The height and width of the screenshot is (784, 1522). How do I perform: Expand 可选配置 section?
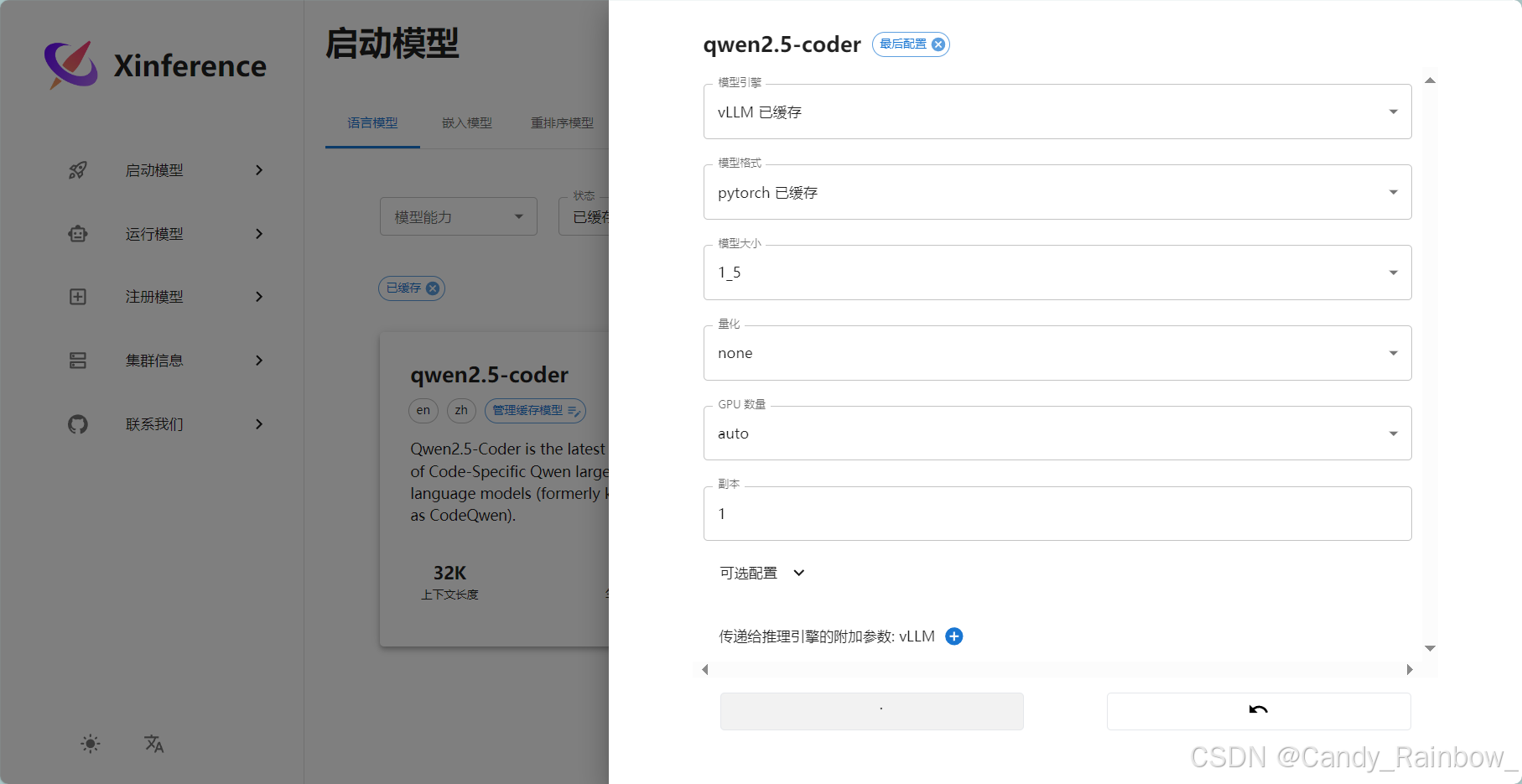[x=762, y=573]
